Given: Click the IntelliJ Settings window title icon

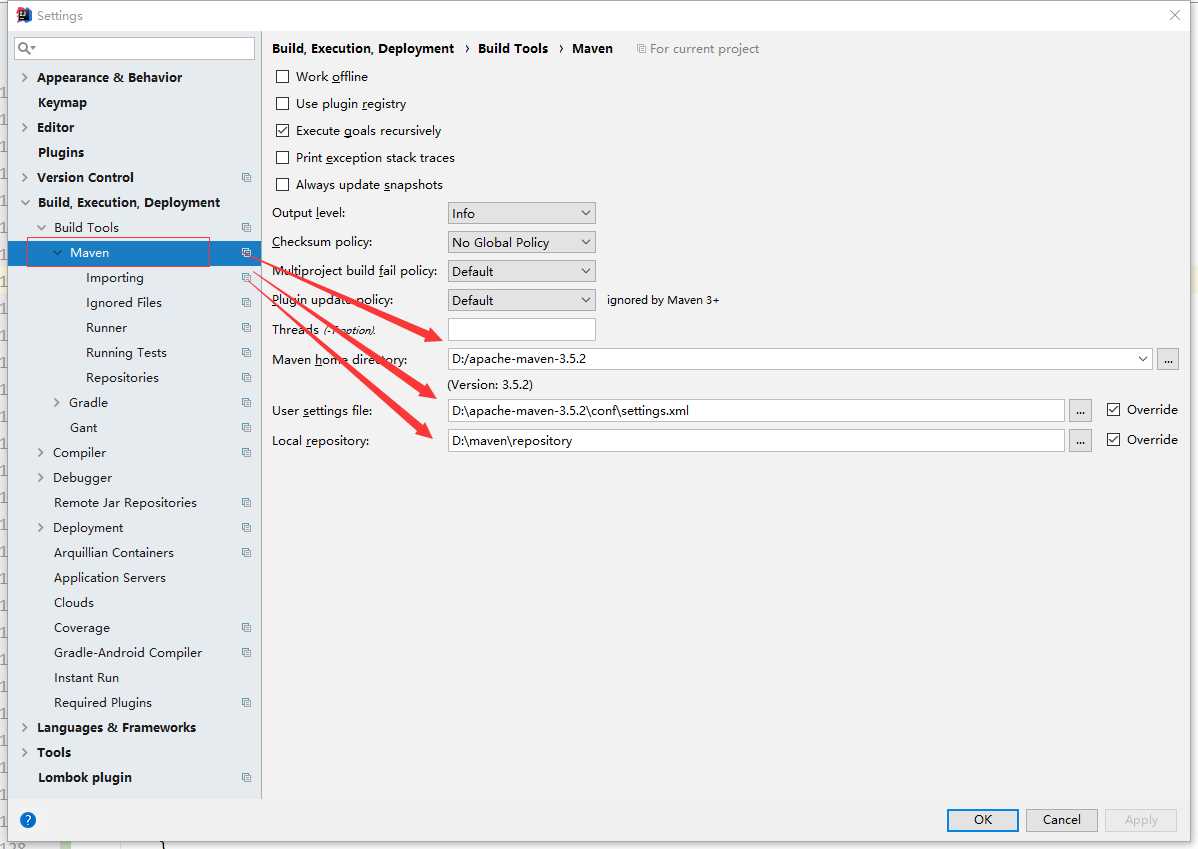Looking at the screenshot, I should pyautogui.click(x=24, y=15).
